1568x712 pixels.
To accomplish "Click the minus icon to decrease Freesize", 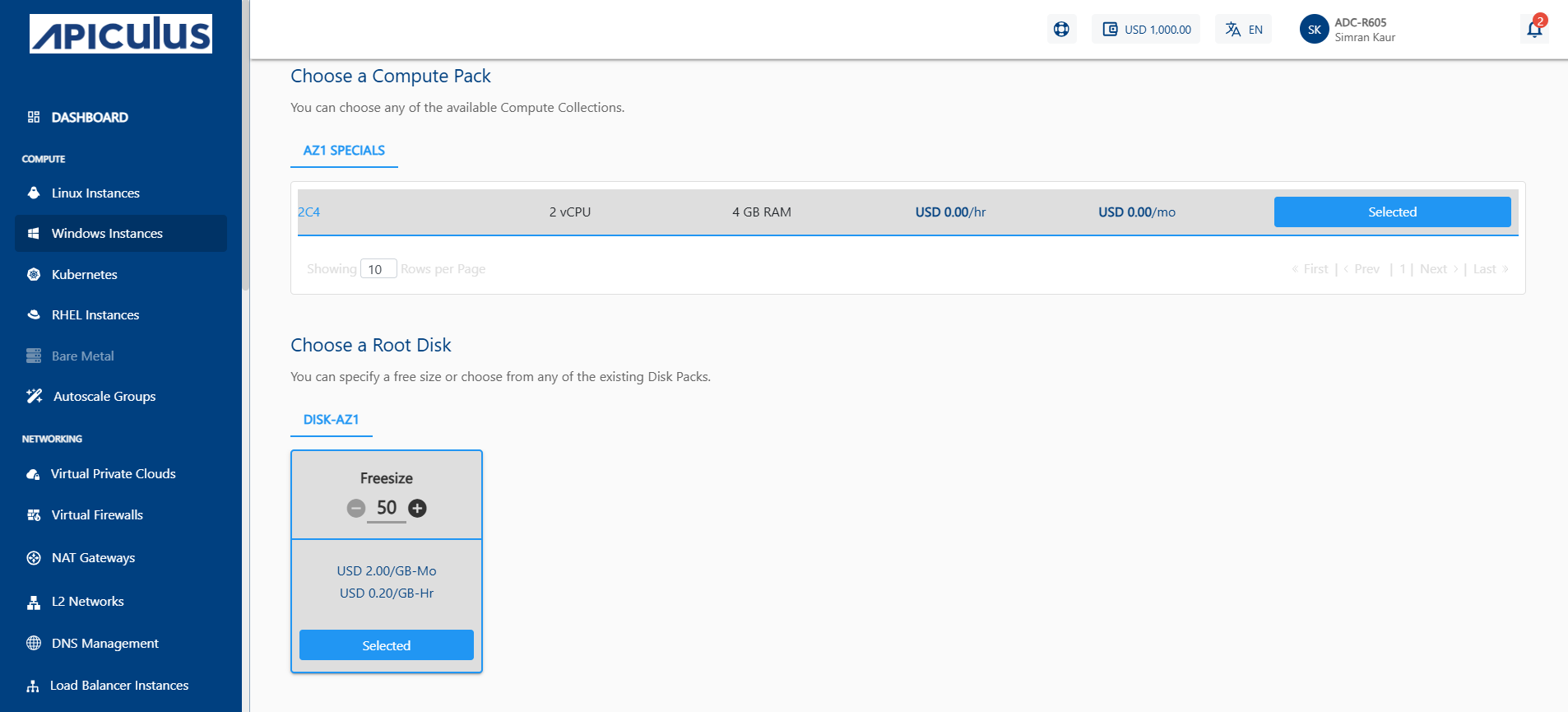I will tap(355, 509).
